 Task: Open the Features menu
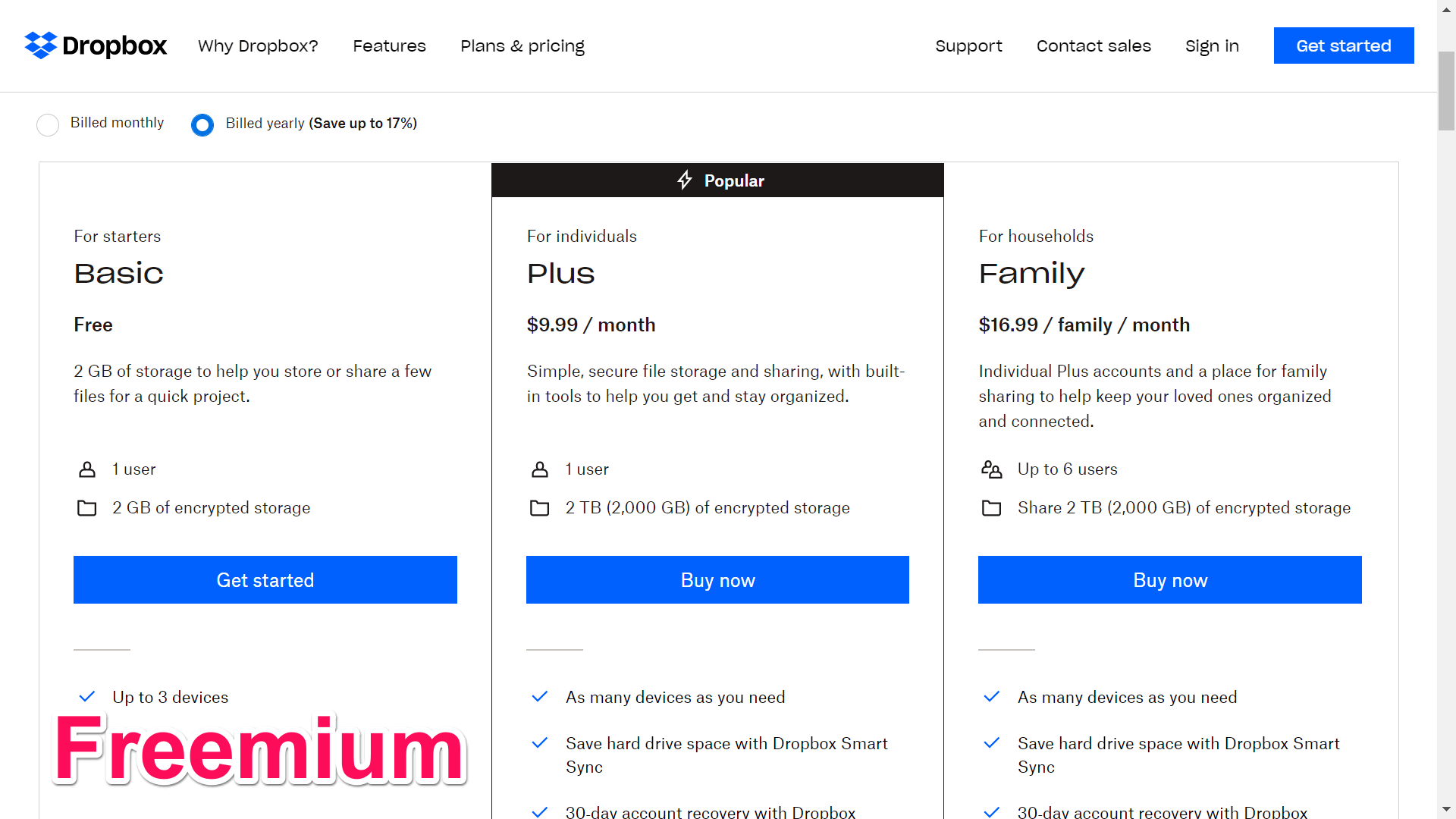pyautogui.click(x=389, y=46)
